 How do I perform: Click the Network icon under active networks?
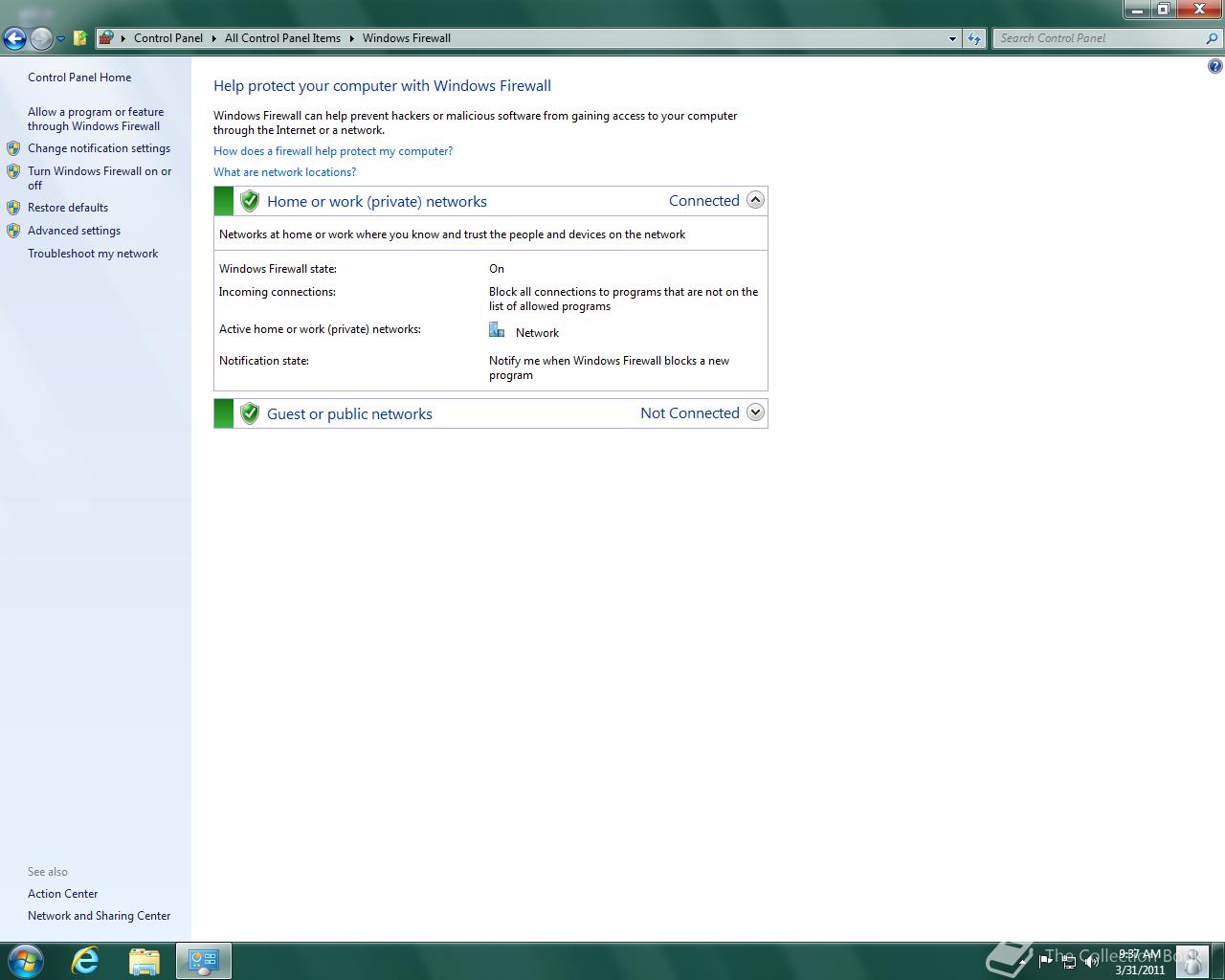click(497, 330)
